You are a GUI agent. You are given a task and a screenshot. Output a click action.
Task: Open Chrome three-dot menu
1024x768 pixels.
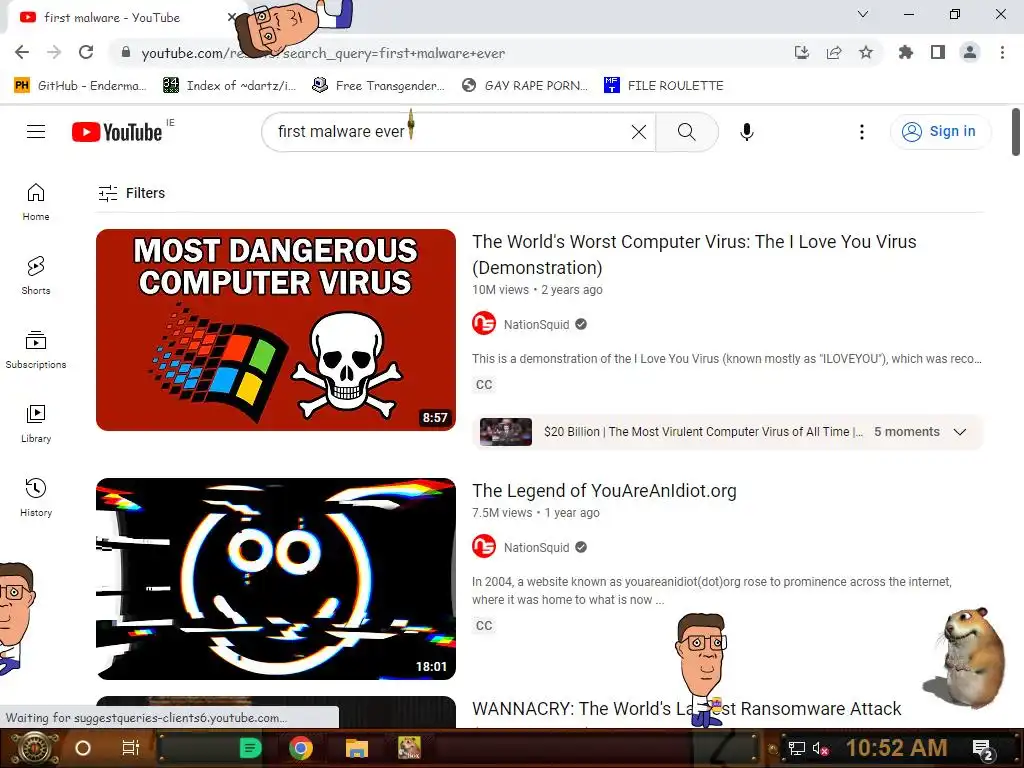(x=1002, y=52)
